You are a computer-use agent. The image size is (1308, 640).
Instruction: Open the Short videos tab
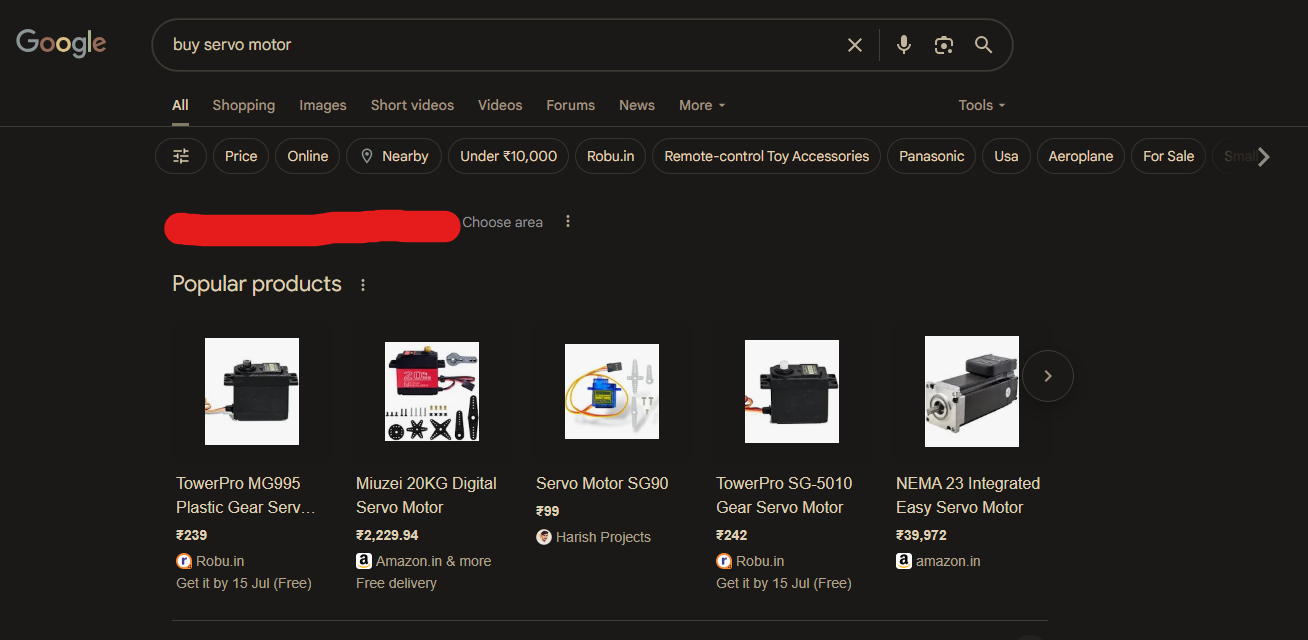[412, 105]
